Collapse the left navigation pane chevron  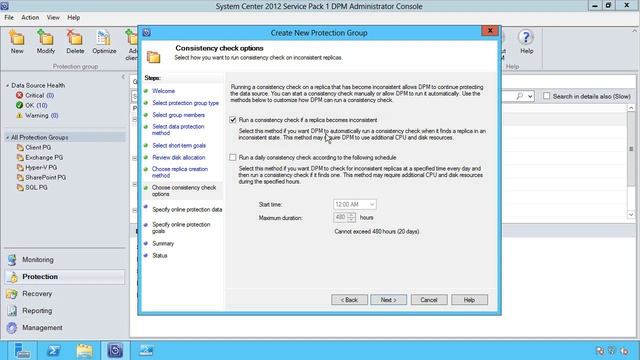[x=123, y=77]
